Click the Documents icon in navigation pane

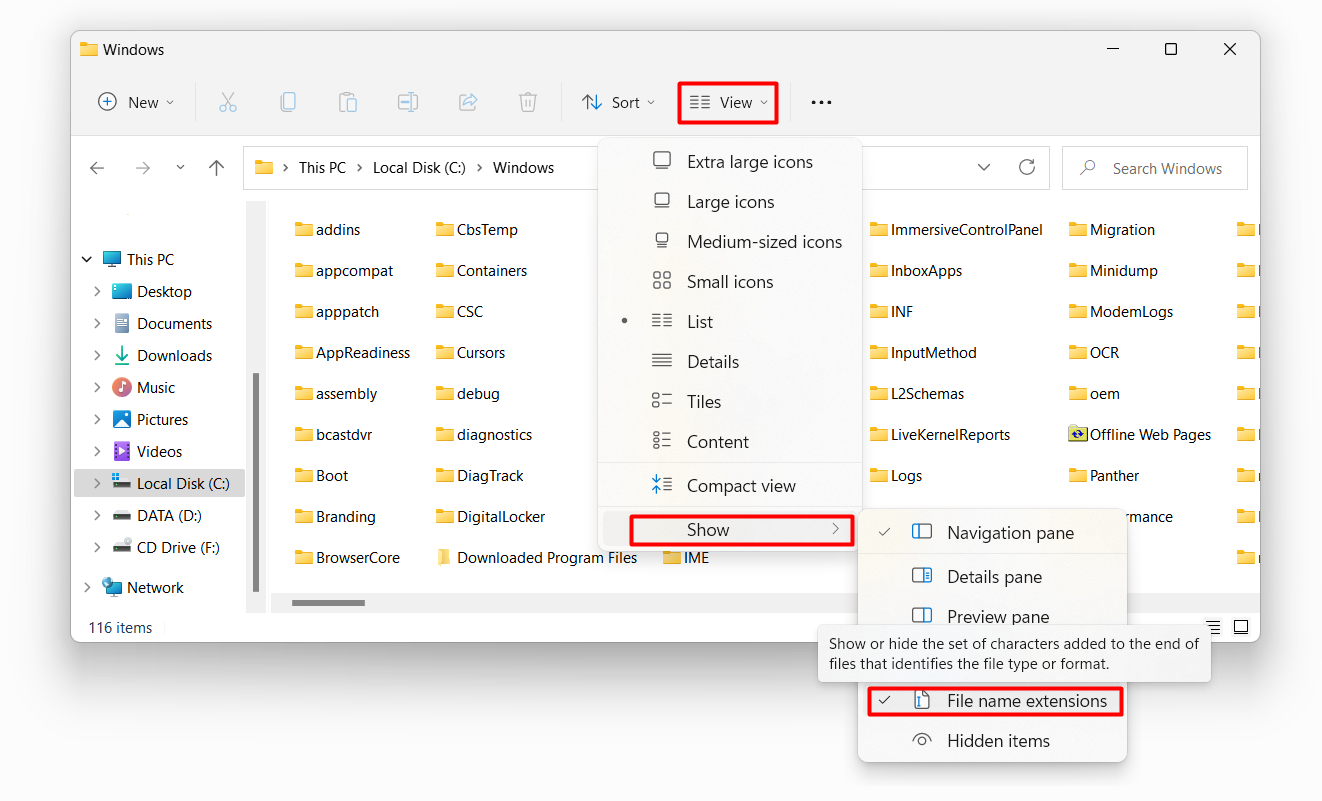122,323
